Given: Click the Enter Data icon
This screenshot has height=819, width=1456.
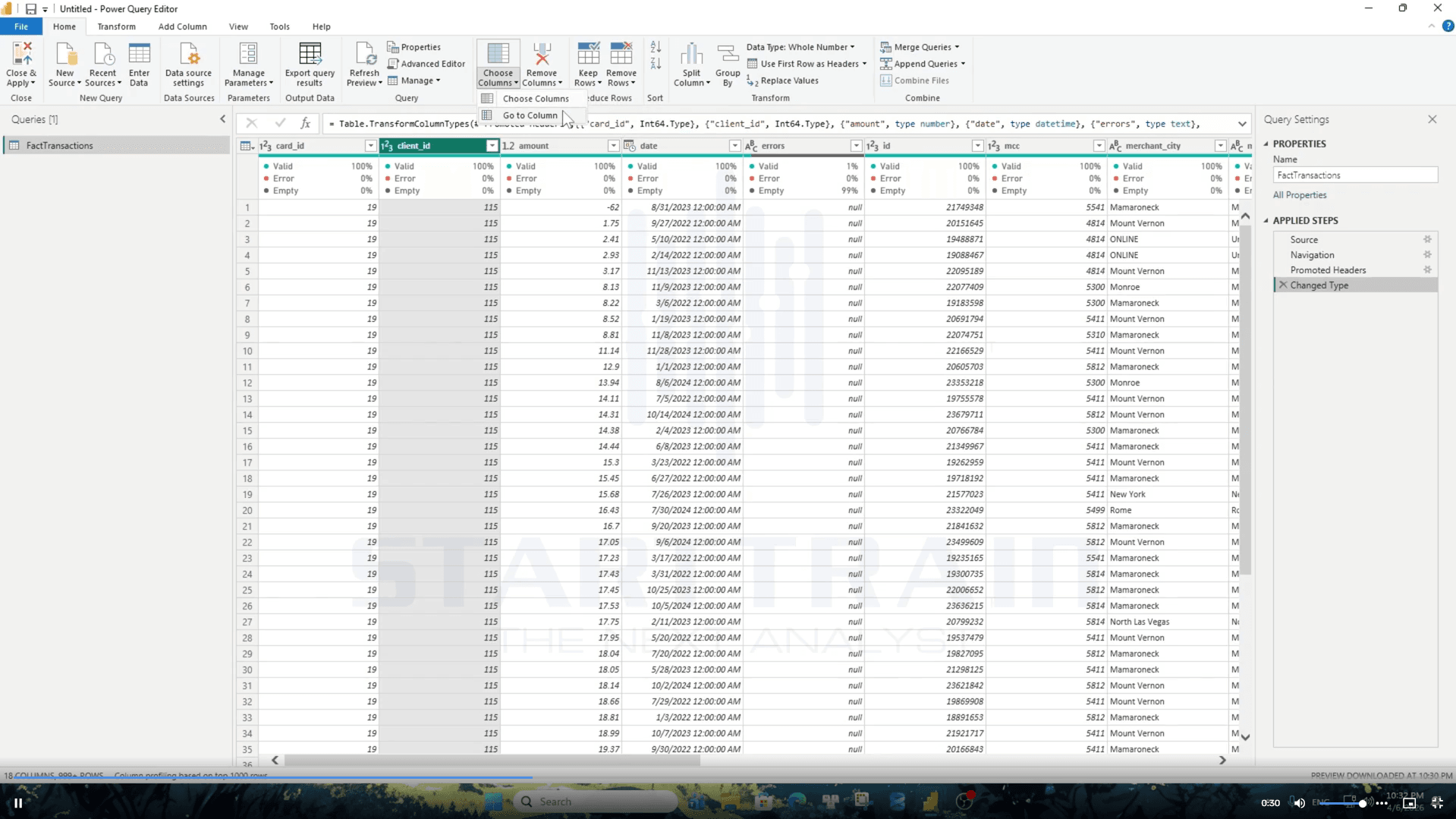Looking at the screenshot, I should [139, 55].
